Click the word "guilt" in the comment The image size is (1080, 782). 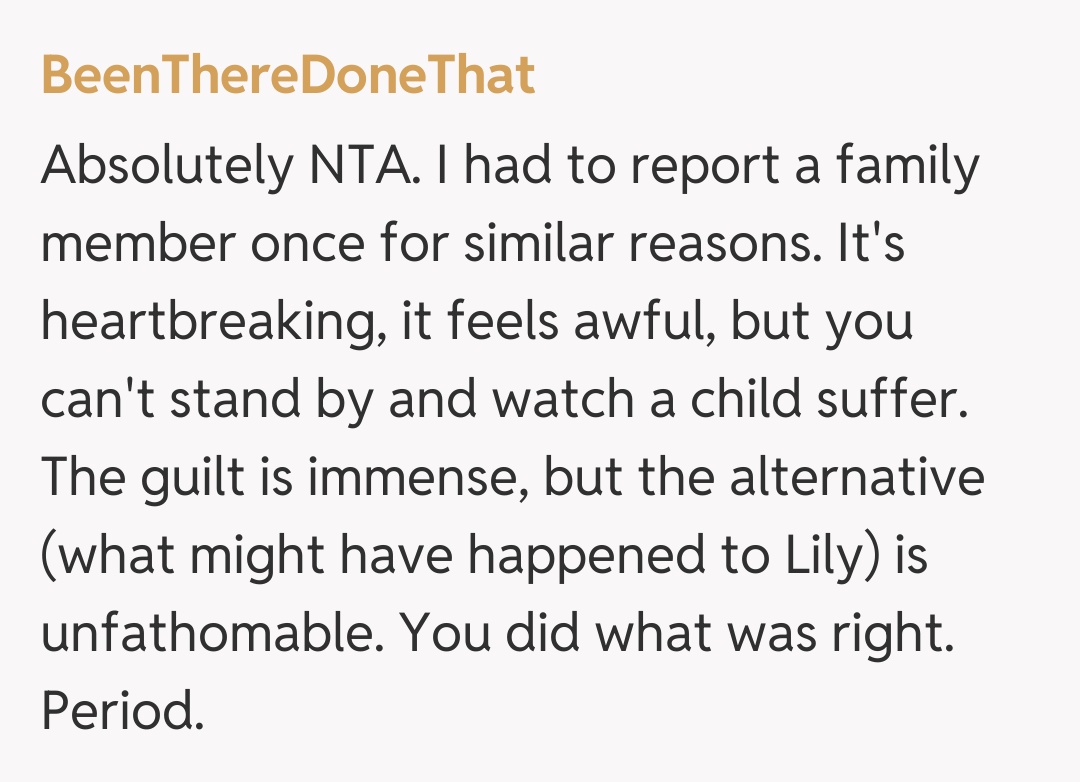tap(189, 479)
